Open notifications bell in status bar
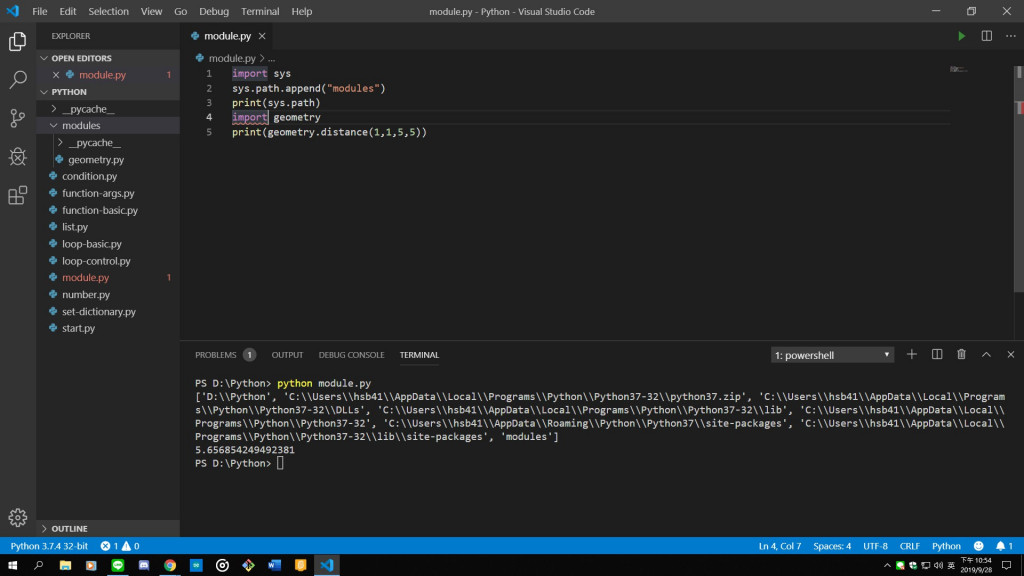This screenshot has height=576, width=1024. [x=1004, y=546]
